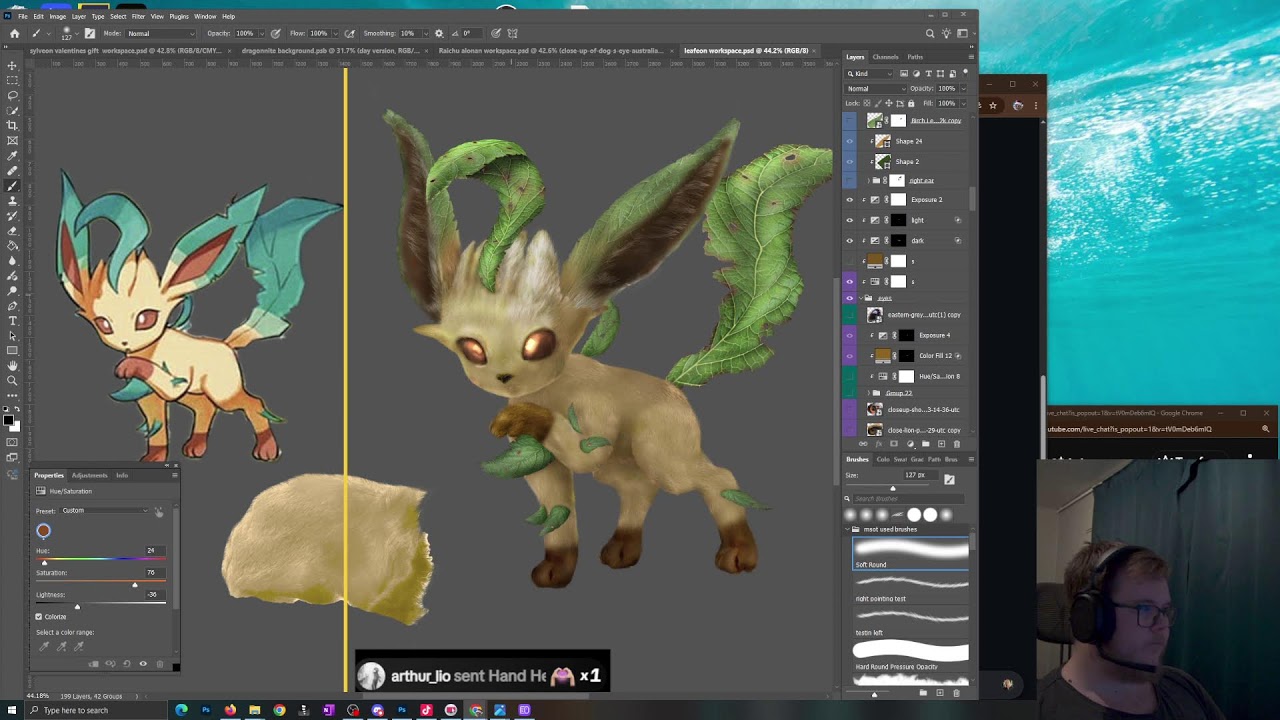Image resolution: width=1280 pixels, height=720 pixels.
Task: Uncheck the Colorize checkbox
Action: pos(39,617)
